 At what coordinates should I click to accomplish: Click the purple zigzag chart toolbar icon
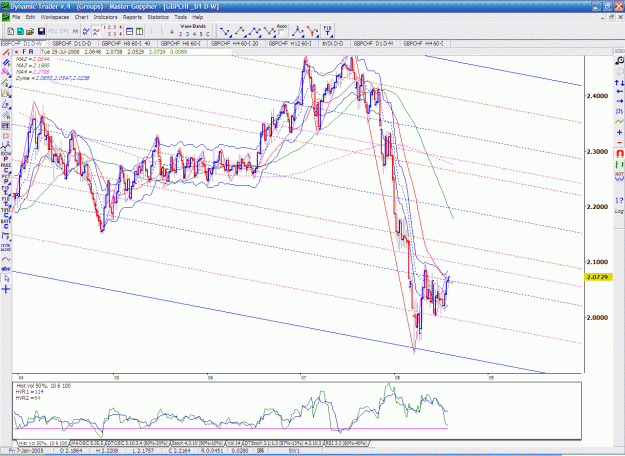96,31
